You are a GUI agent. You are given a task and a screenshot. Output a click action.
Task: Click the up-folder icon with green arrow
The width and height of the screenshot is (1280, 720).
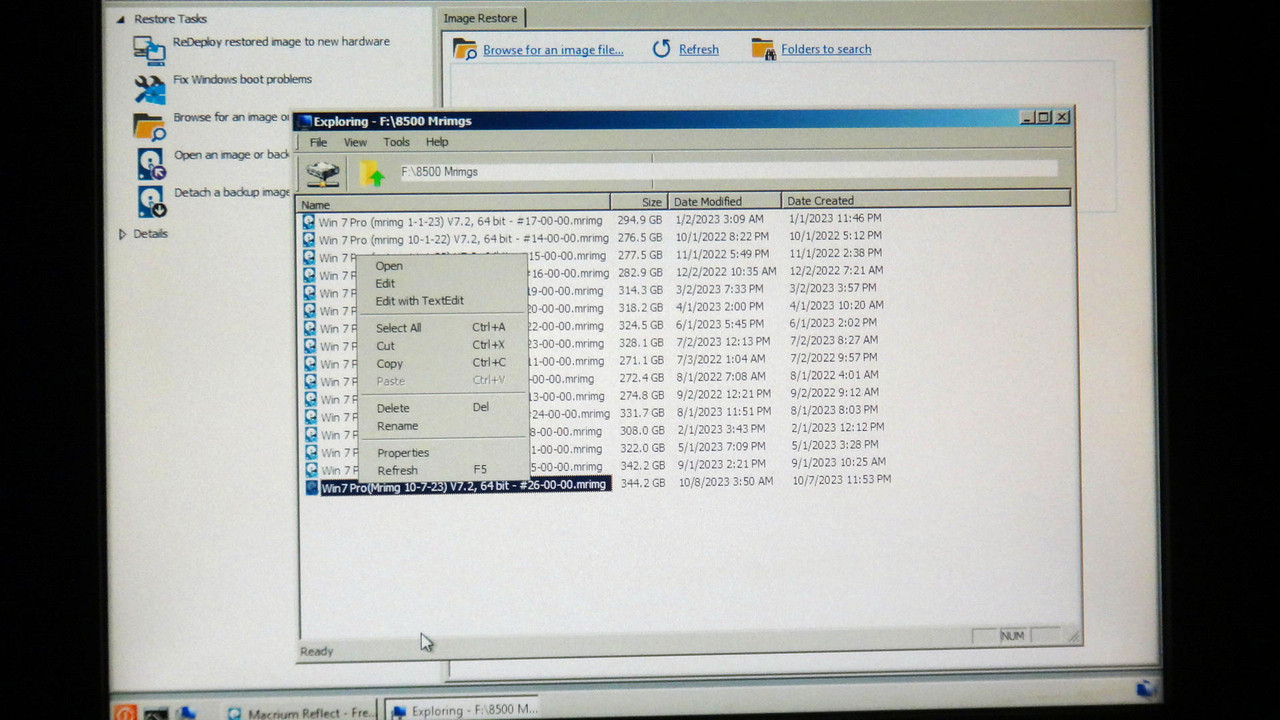tap(372, 173)
